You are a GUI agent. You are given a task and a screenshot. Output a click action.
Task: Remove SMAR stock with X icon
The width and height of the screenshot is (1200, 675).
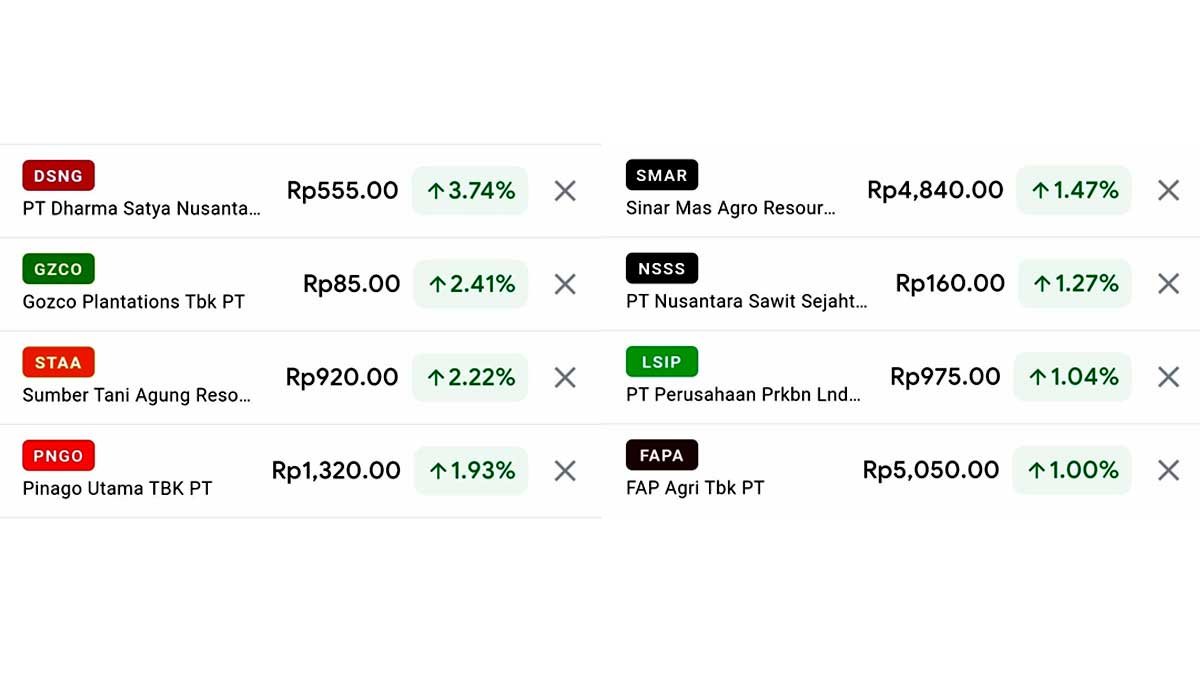tap(1168, 190)
